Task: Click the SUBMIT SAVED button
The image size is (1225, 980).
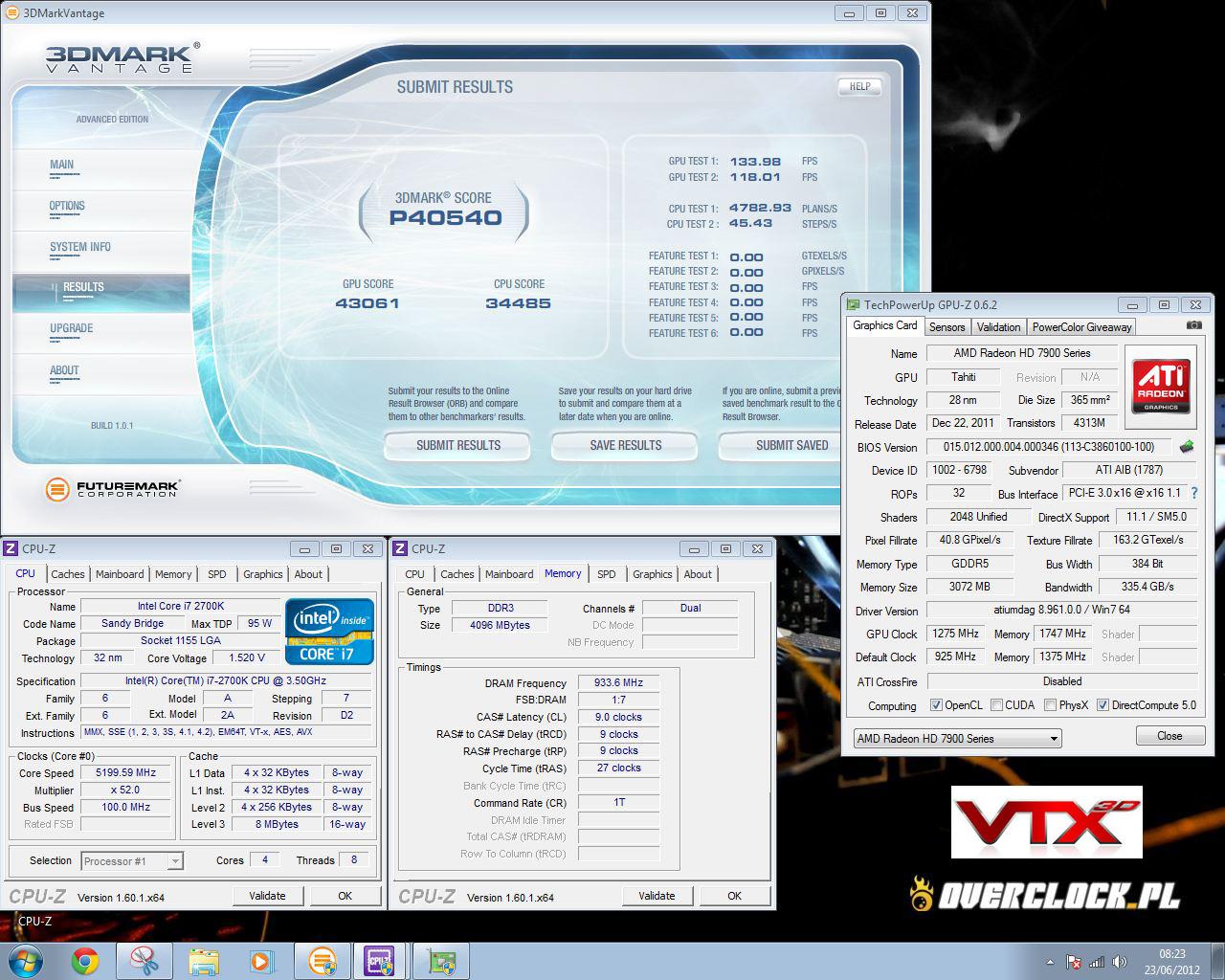Action: (x=782, y=445)
